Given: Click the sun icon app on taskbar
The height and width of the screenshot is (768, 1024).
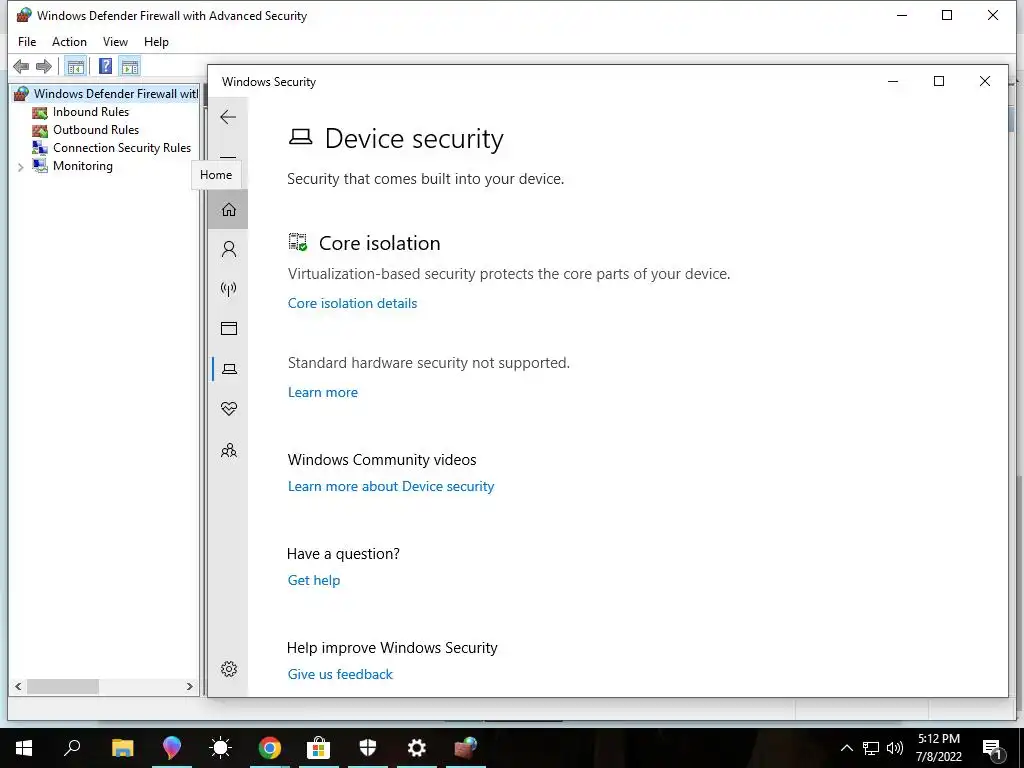Looking at the screenshot, I should tap(220, 748).
